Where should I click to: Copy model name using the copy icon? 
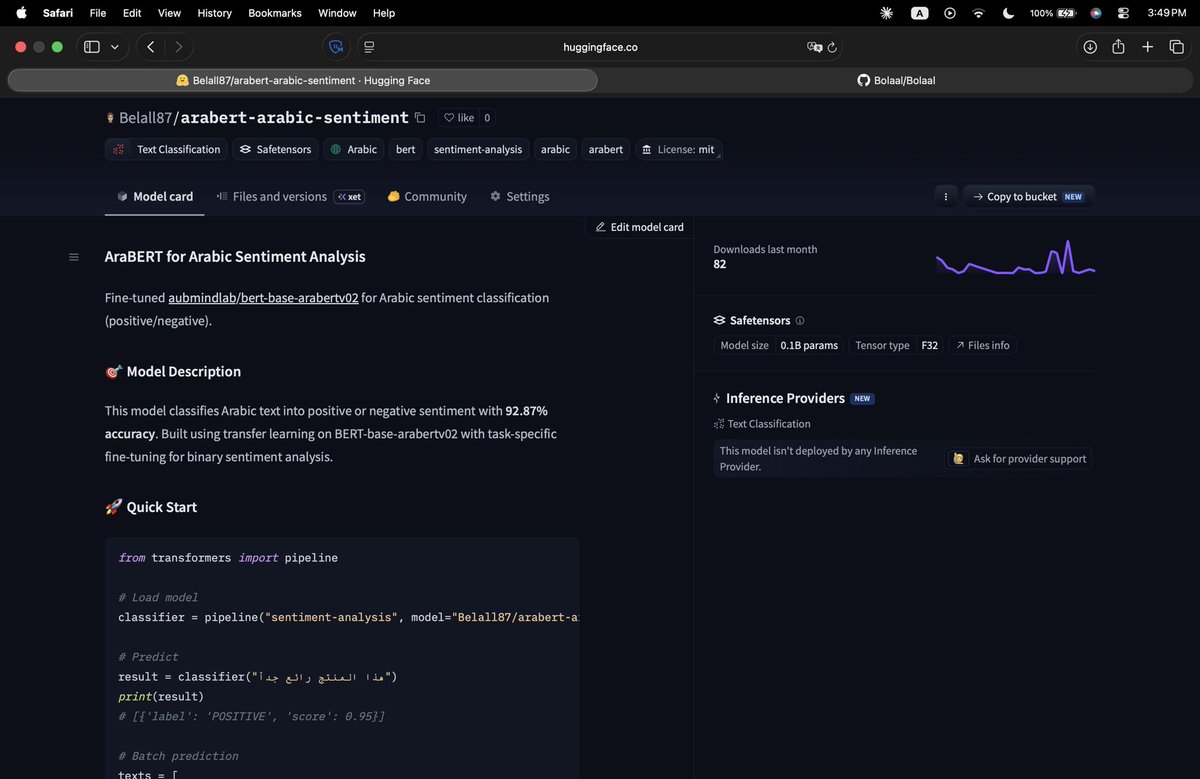pyautogui.click(x=420, y=118)
